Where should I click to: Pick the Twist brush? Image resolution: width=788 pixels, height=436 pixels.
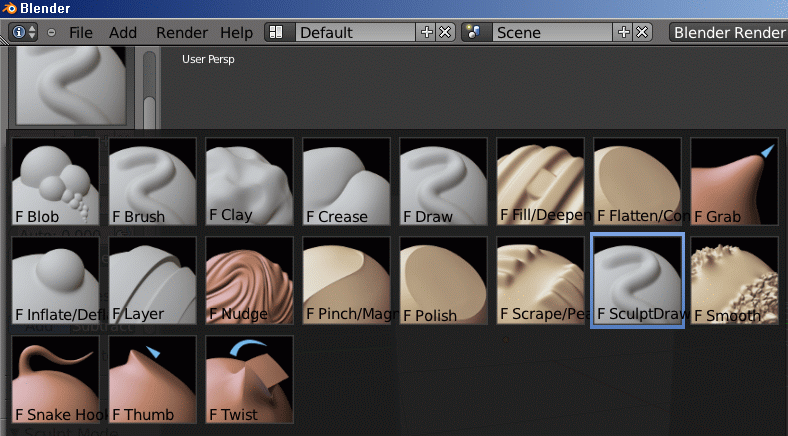click(x=249, y=380)
